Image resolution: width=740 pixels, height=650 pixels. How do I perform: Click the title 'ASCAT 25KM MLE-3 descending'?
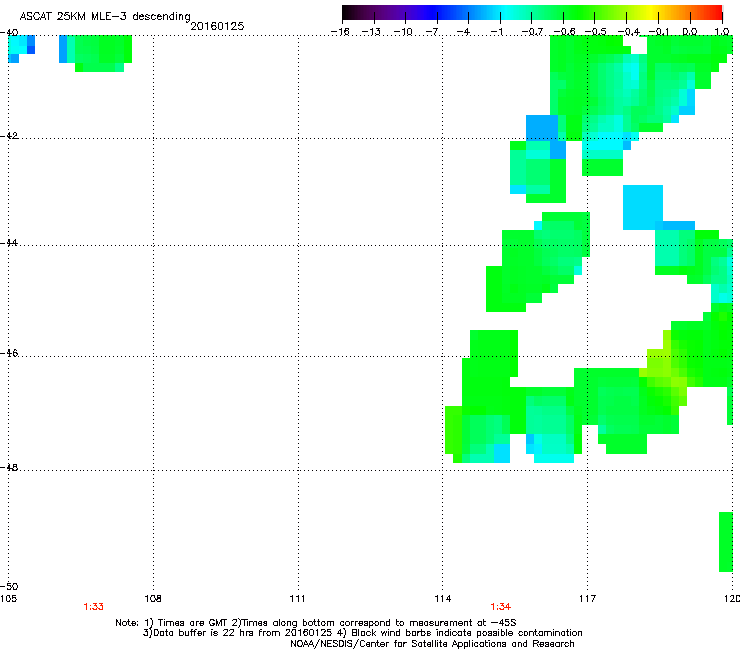[x=105, y=16]
